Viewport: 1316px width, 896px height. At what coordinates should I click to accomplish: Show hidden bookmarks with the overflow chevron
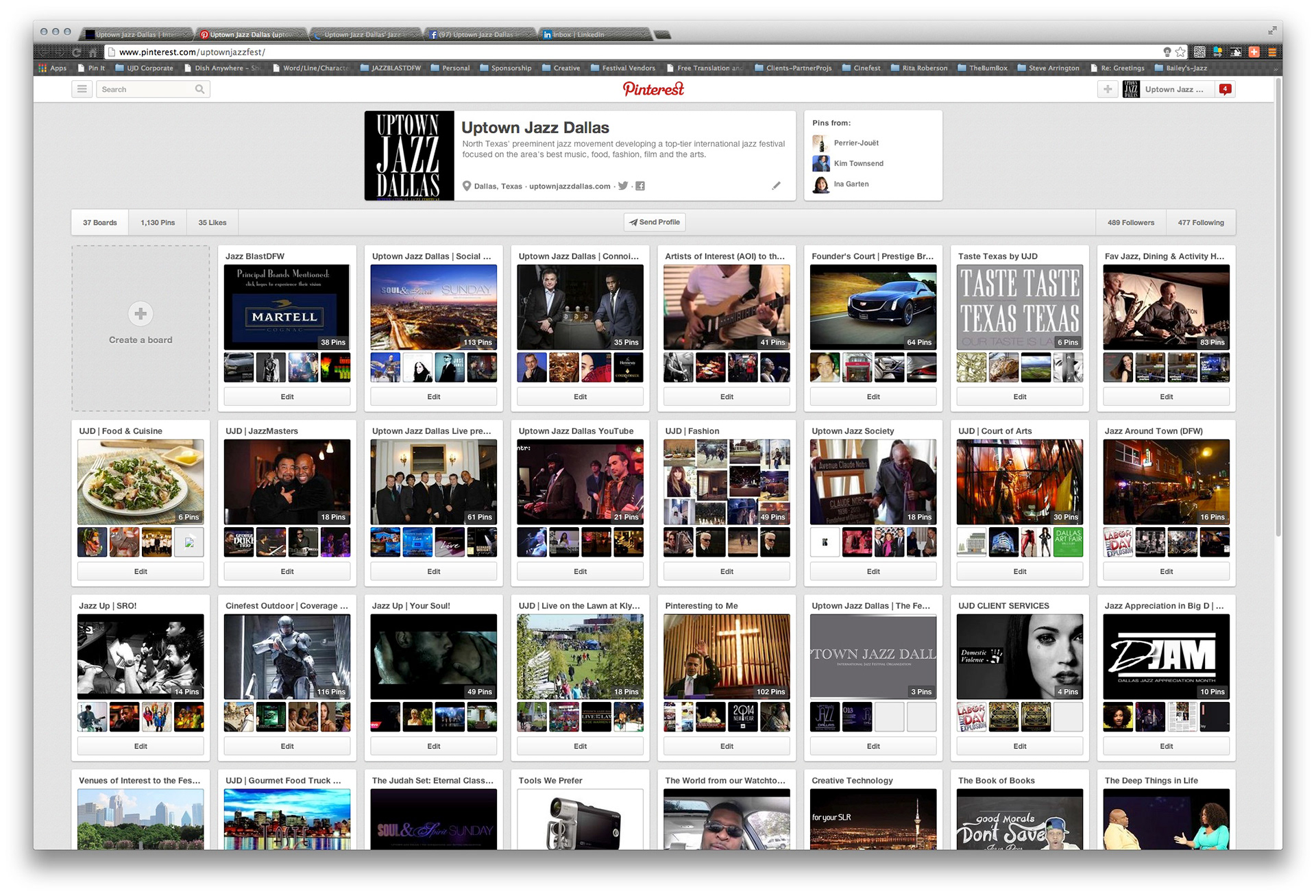(1276, 68)
